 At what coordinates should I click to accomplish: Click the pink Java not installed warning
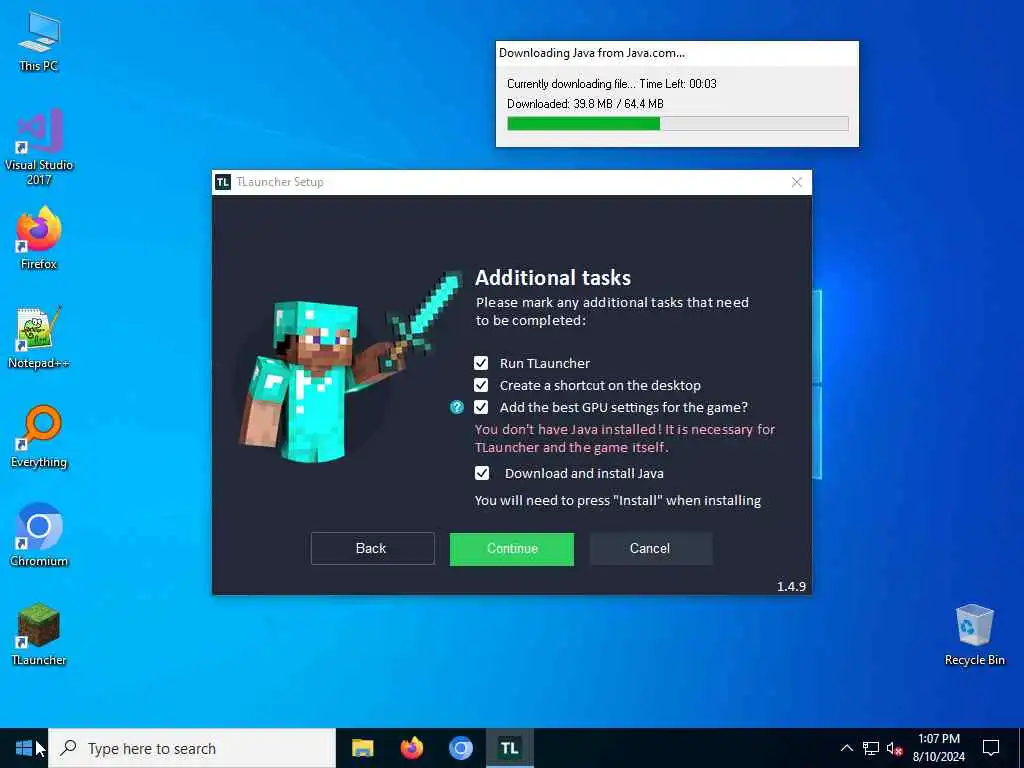coord(624,438)
